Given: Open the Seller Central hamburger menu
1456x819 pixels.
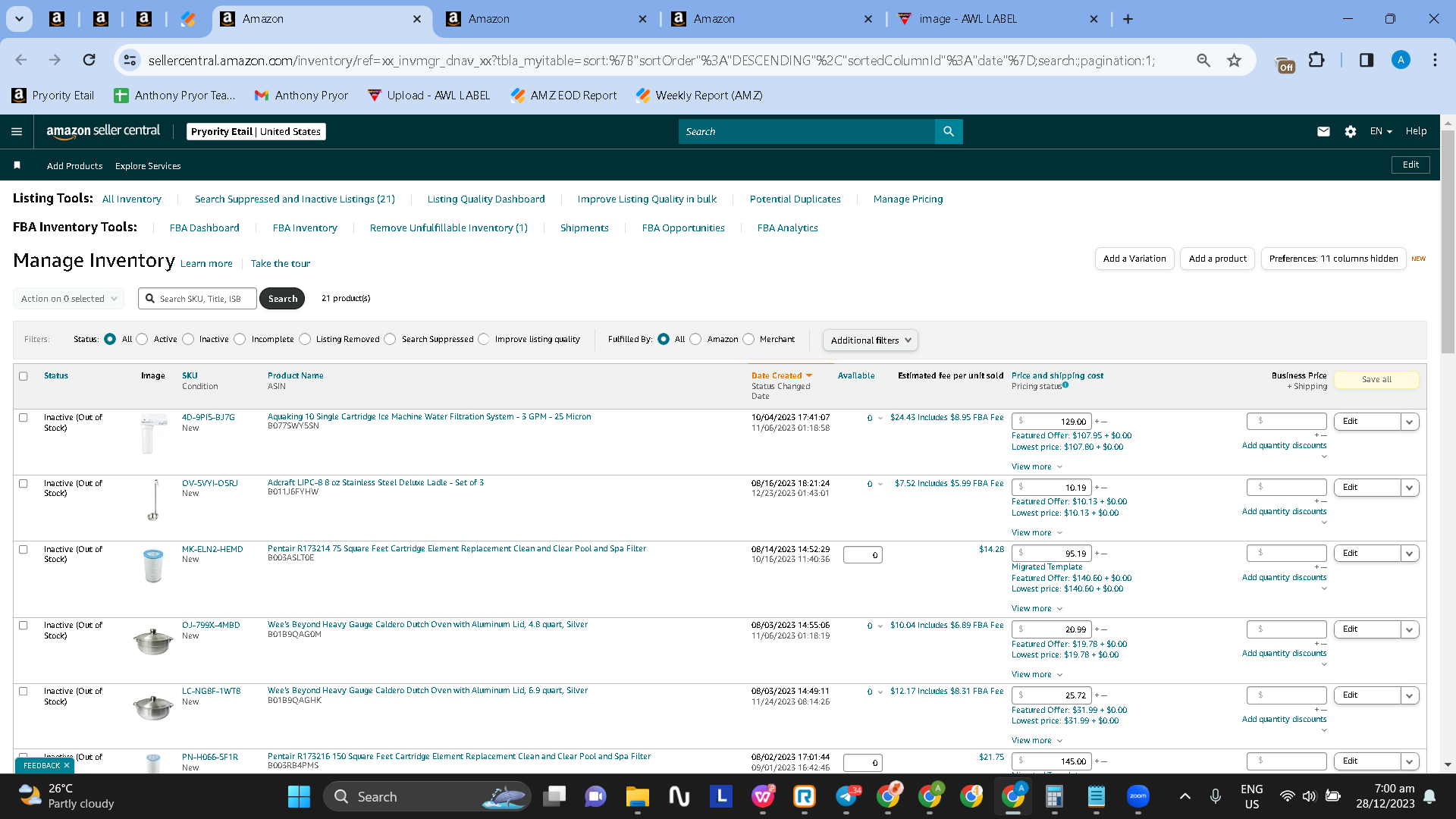Looking at the screenshot, I should (x=17, y=131).
